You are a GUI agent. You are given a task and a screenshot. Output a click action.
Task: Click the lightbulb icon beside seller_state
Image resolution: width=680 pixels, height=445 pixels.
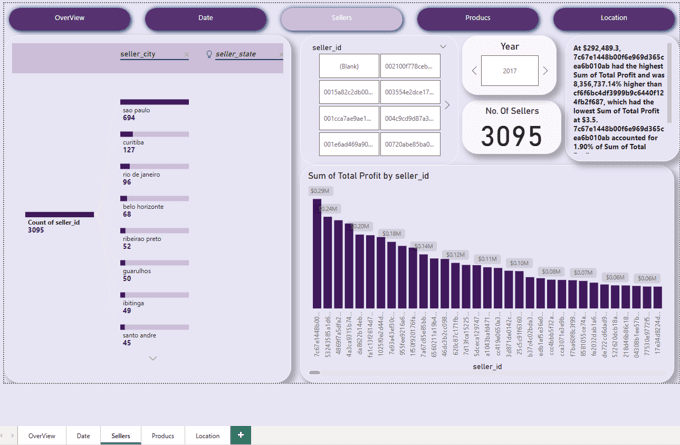(209, 54)
